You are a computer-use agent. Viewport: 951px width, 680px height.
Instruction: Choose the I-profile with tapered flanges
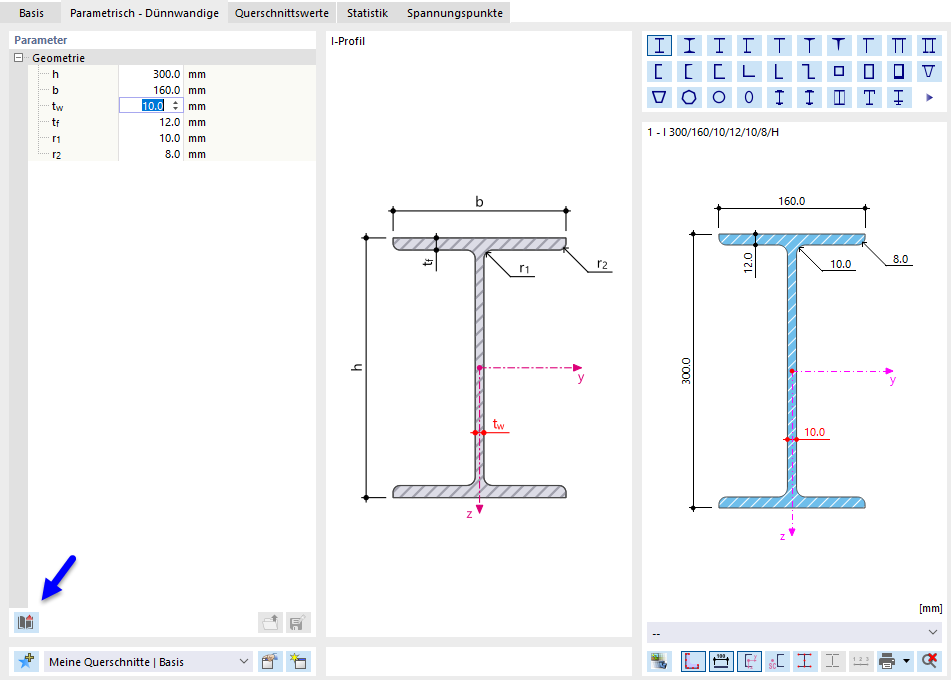689,45
